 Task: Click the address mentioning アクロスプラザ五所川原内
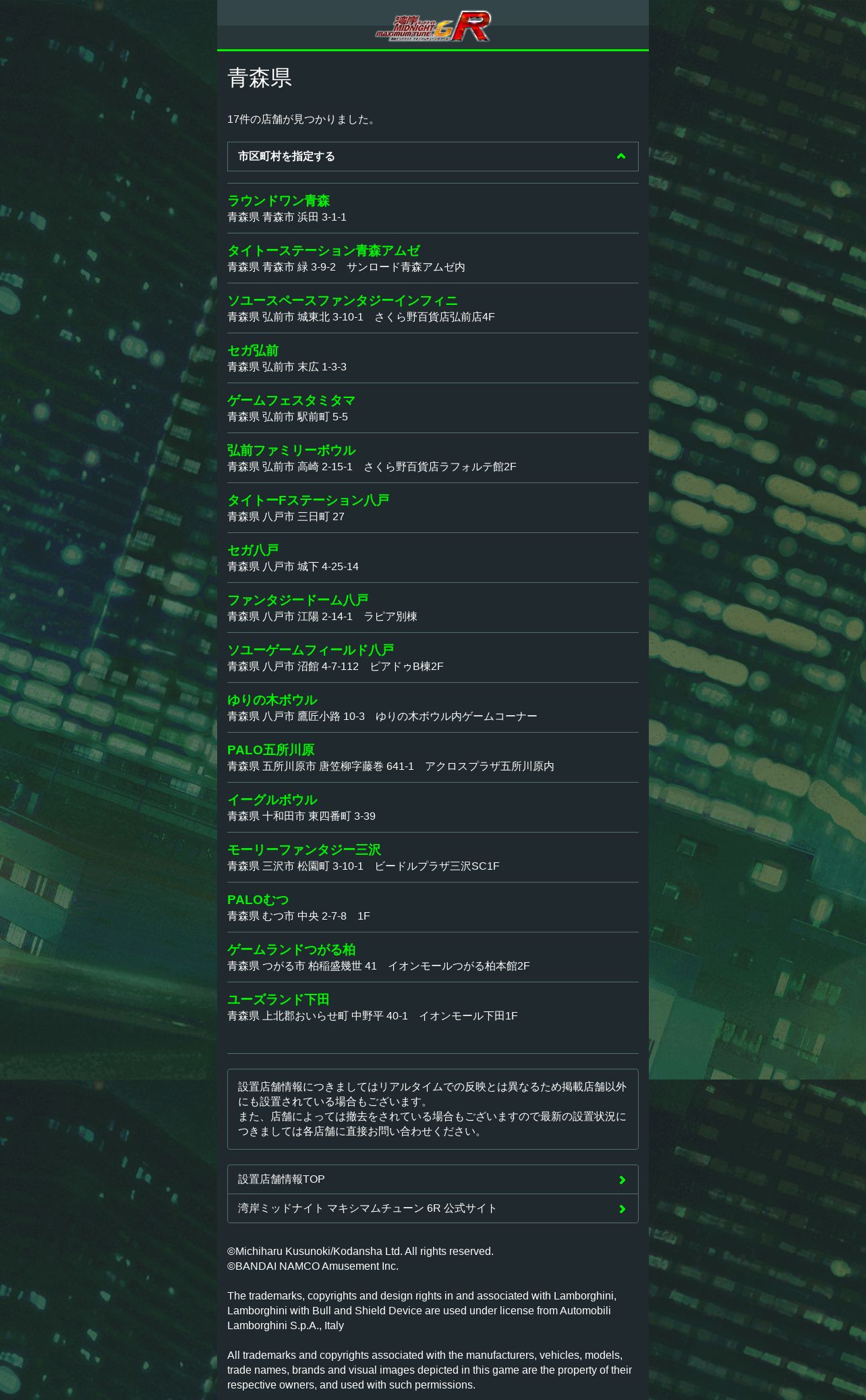coord(391,766)
